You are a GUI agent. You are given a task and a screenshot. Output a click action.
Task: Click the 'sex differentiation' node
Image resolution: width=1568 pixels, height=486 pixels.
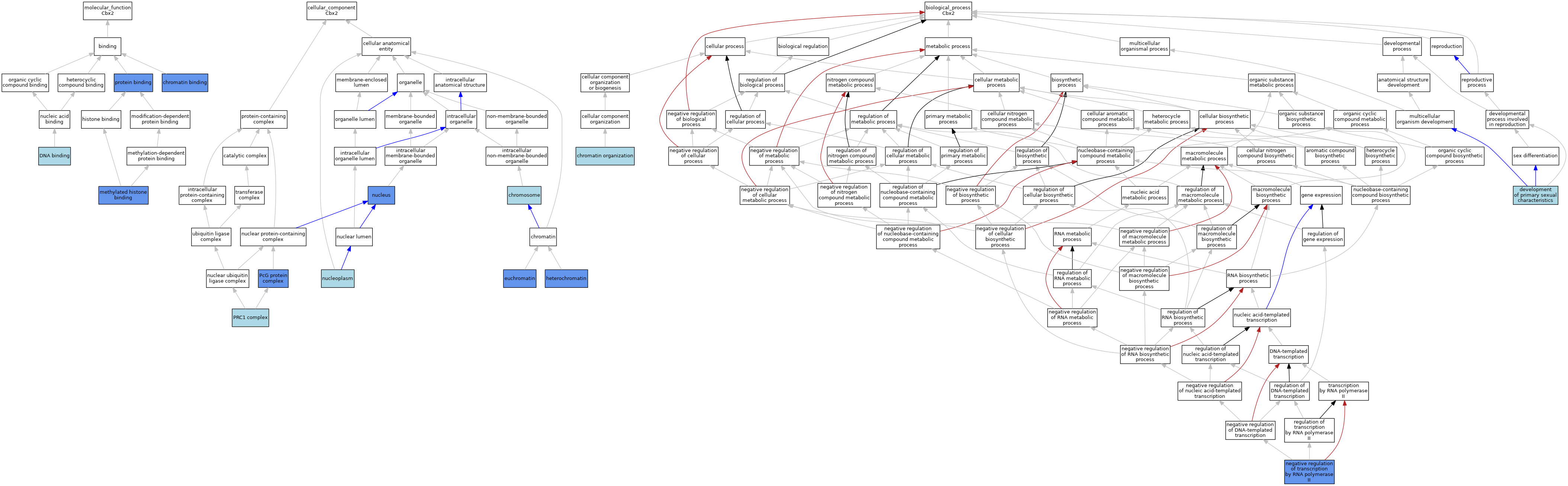pyautogui.click(x=1536, y=156)
